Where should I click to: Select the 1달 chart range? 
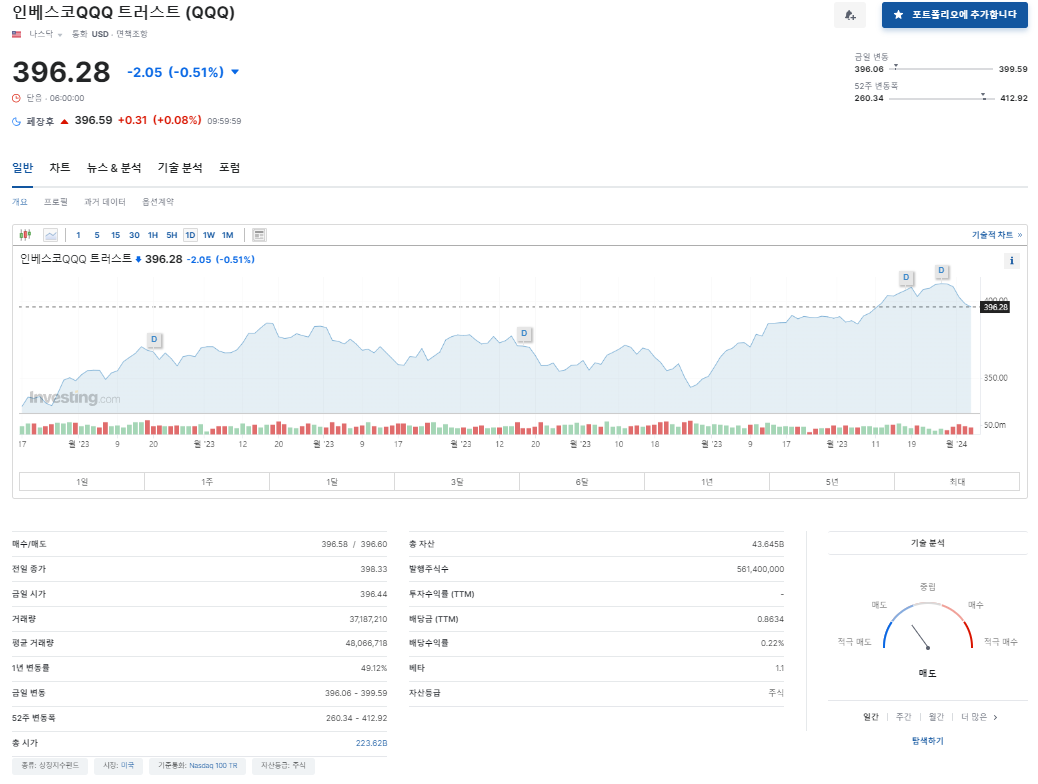coord(332,481)
